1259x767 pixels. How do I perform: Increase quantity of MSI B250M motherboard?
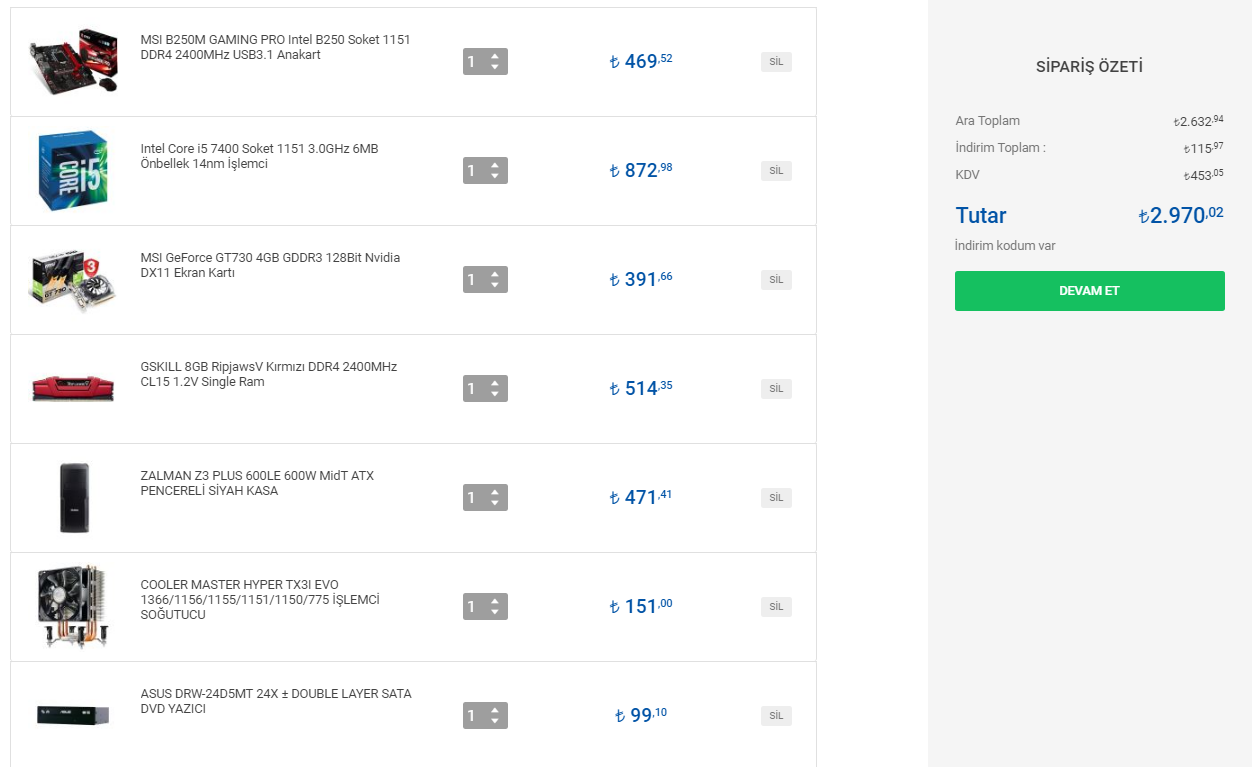click(495, 56)
